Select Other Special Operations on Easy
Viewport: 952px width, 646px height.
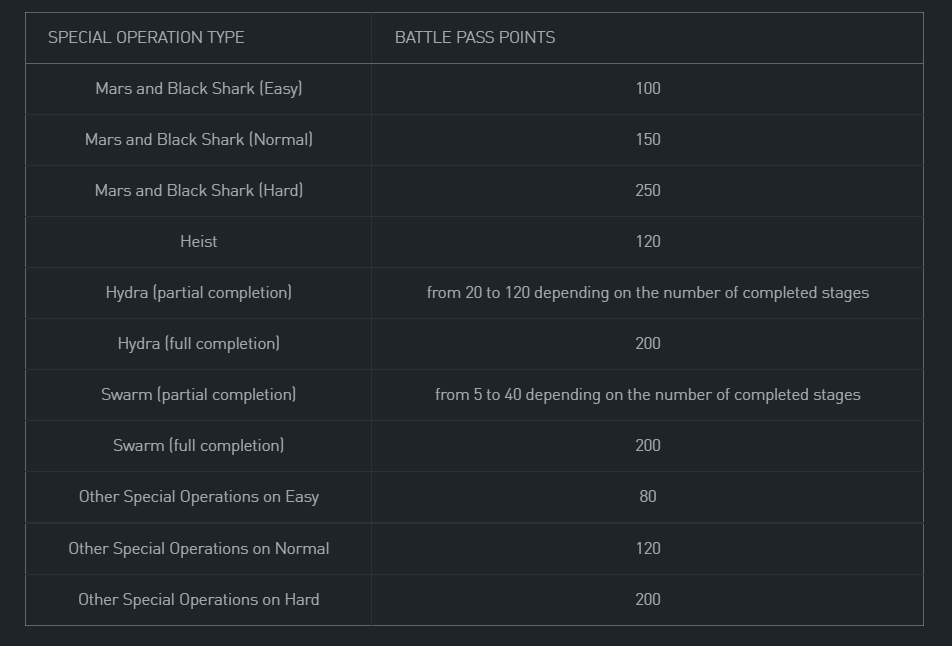pos(199,496)
